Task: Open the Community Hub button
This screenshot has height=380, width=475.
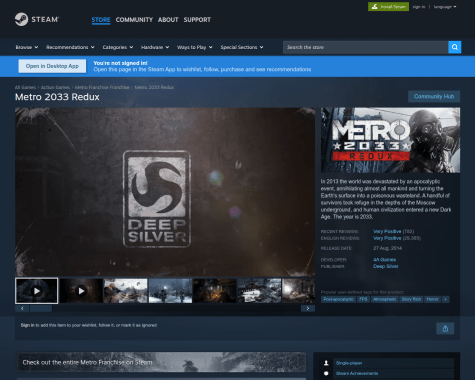Action: coord(434,96)
